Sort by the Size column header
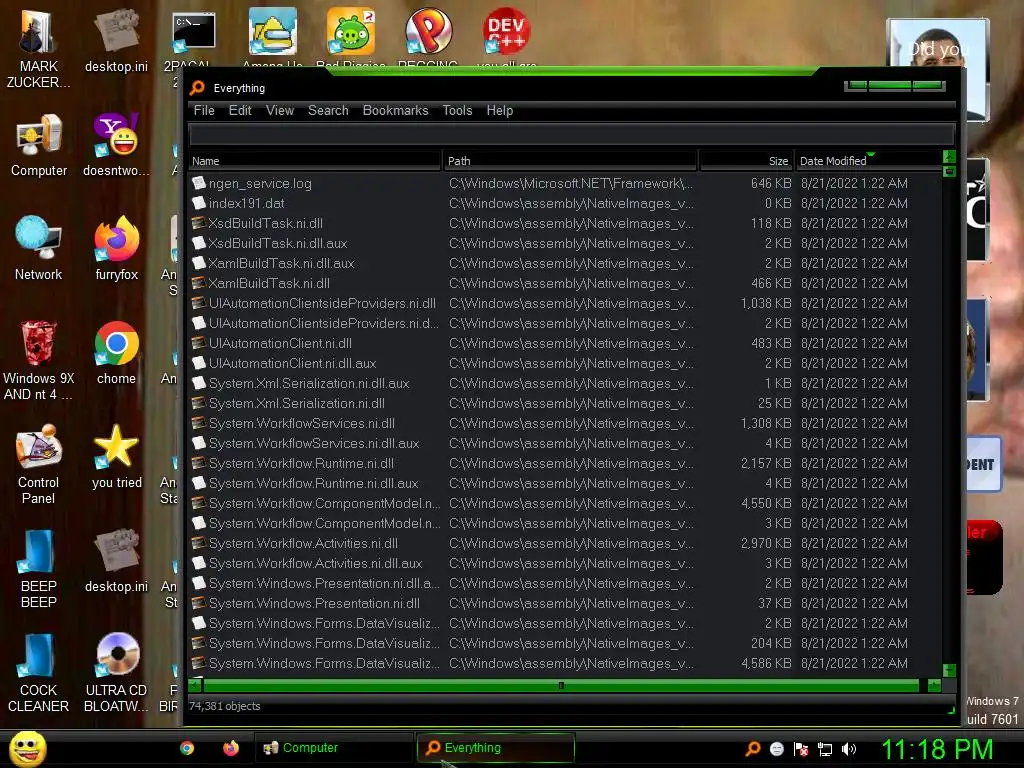This screenshot has width=1024, height=768. coord(746,161)
